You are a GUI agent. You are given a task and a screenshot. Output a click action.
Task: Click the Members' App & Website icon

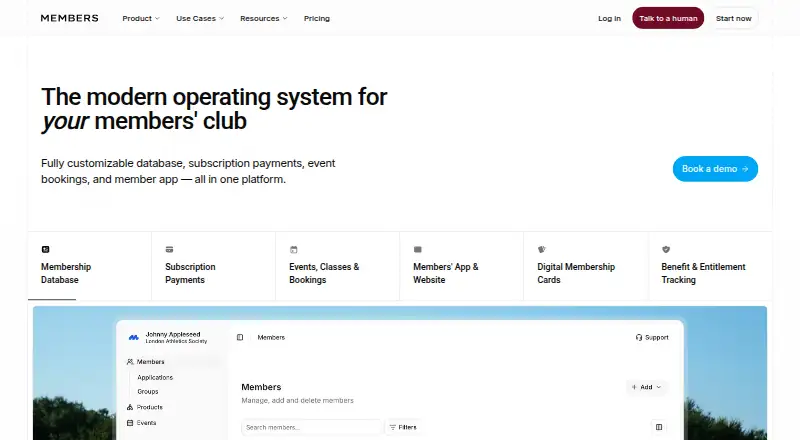(x=417, y=250)
